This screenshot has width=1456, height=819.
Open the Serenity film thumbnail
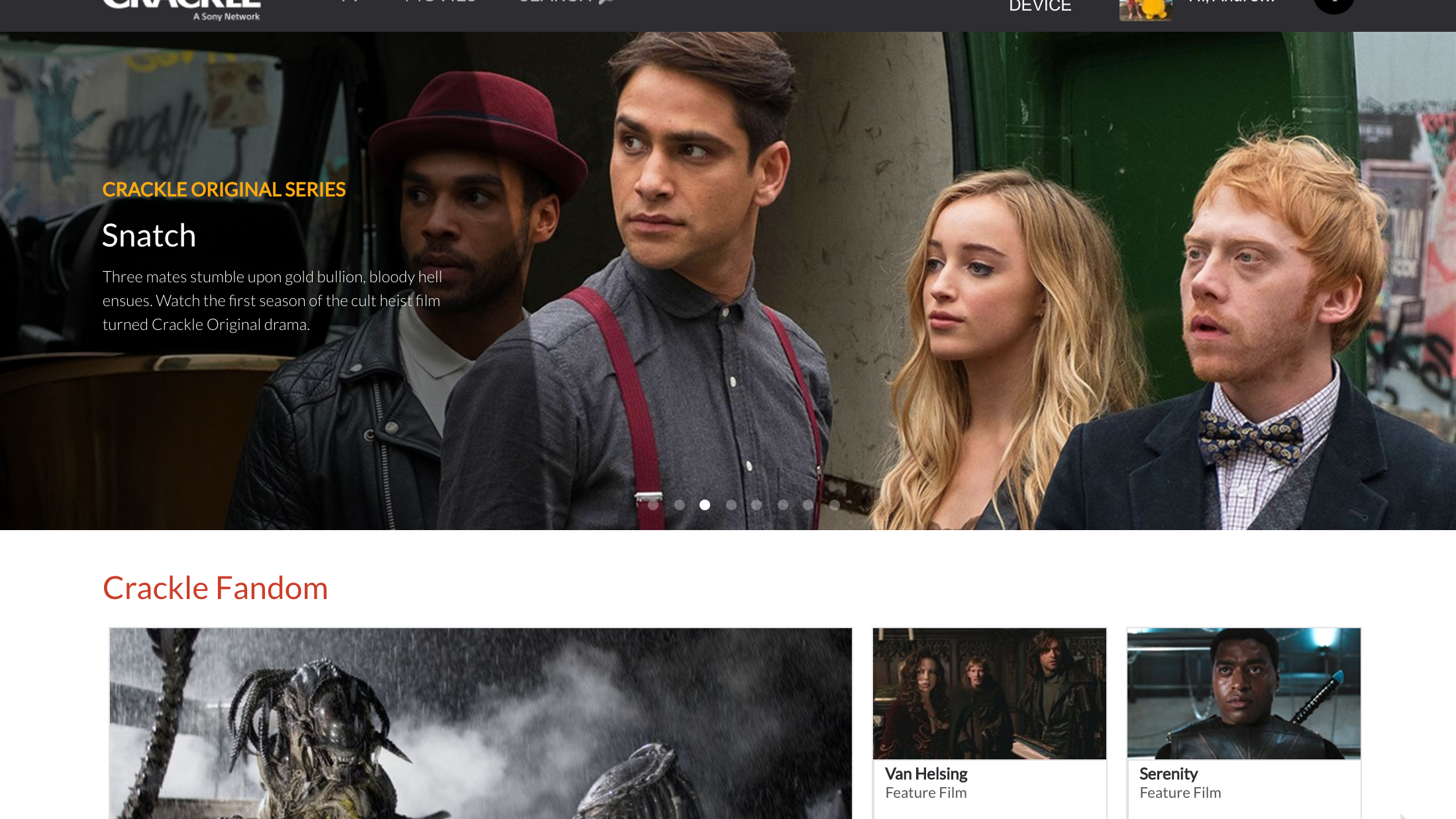click(x=1244, y=693)
